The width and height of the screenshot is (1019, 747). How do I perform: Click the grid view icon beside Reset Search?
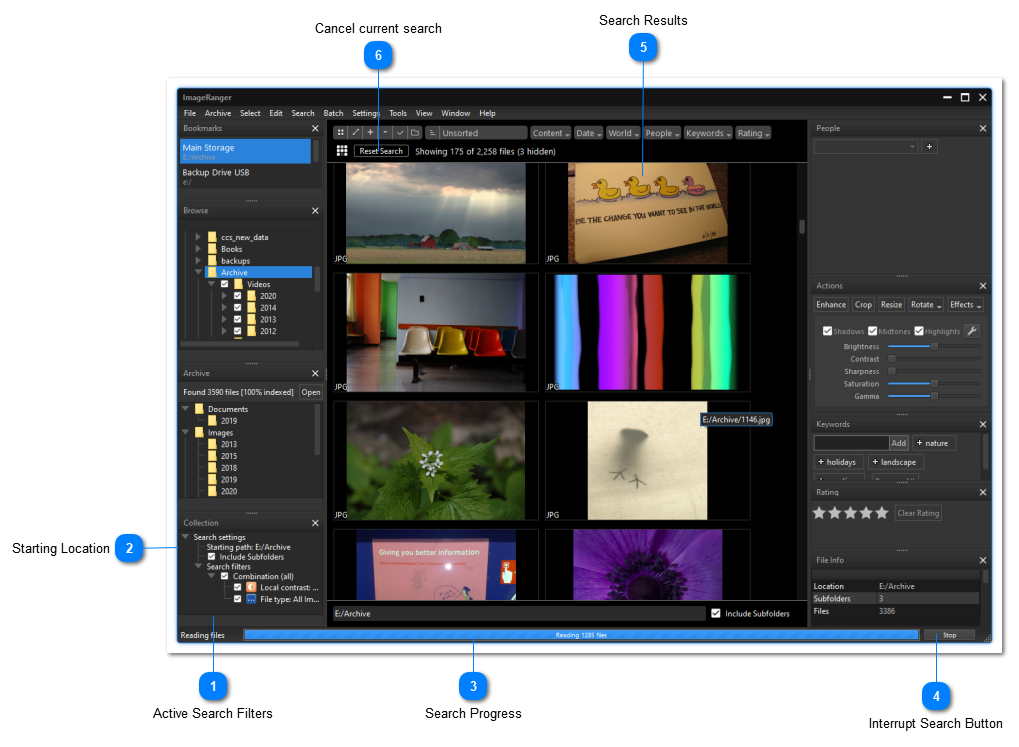pyautogui.click(x=342, y=151)
